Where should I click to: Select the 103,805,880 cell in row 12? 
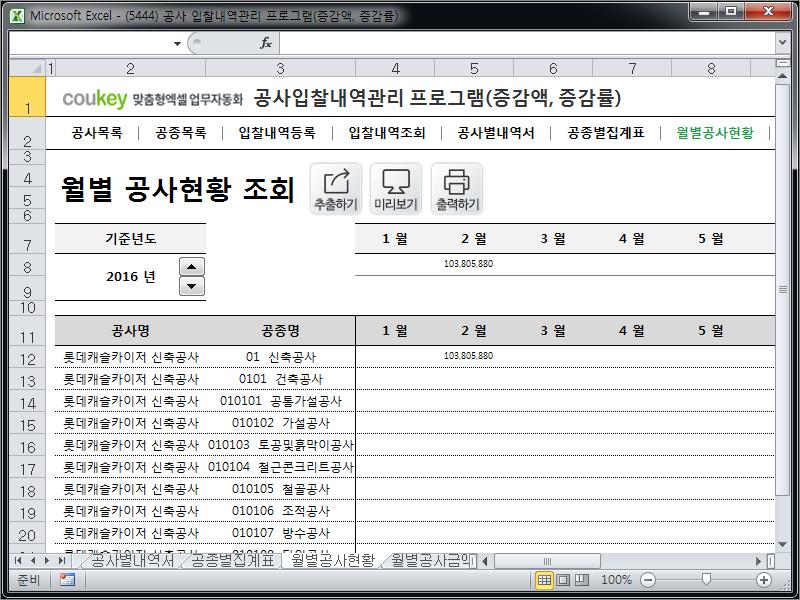474,356
